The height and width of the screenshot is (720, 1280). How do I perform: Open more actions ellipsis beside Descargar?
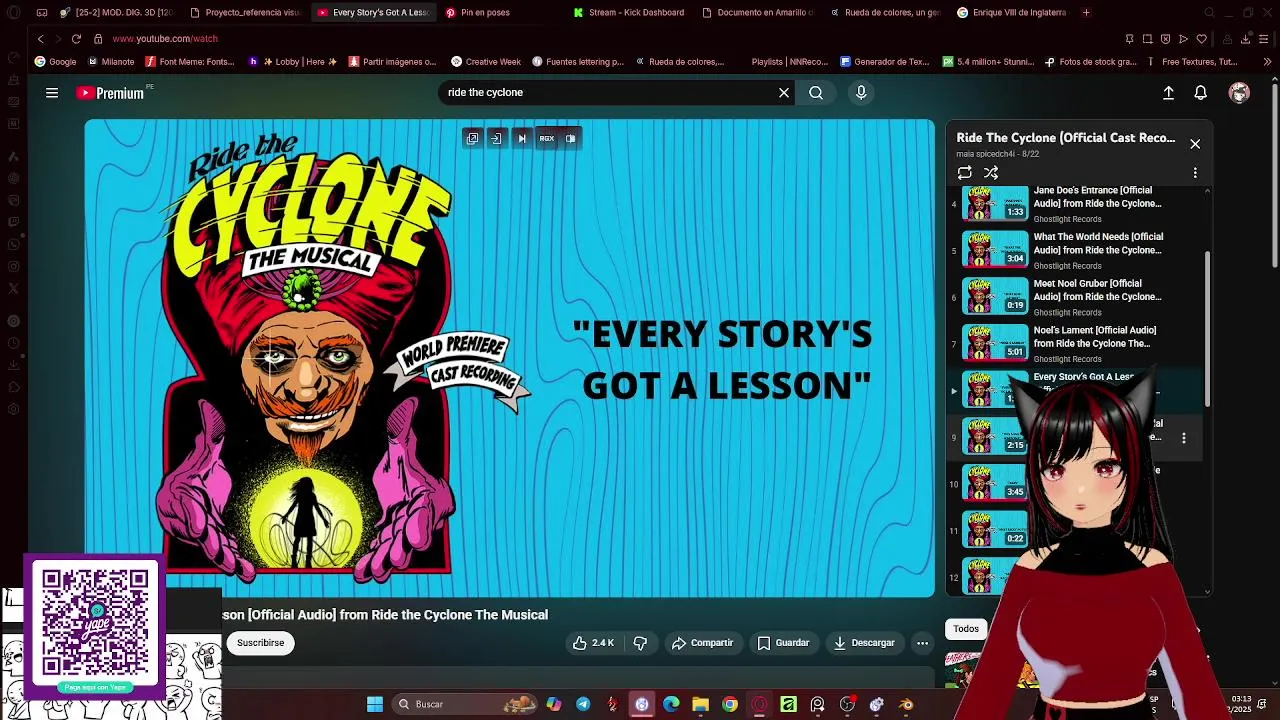point(922,643)
